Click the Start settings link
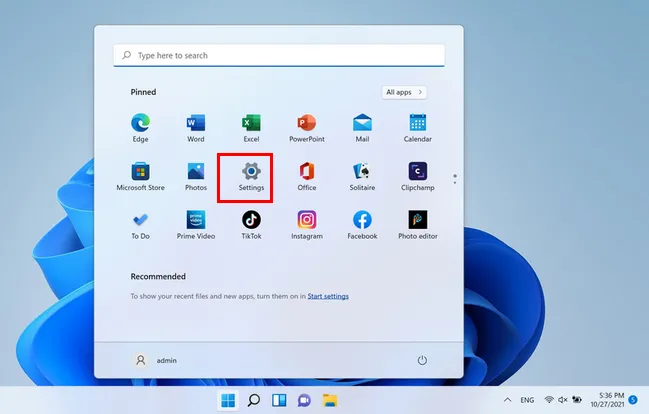649x414 pixels. click(x=328, y=296)
